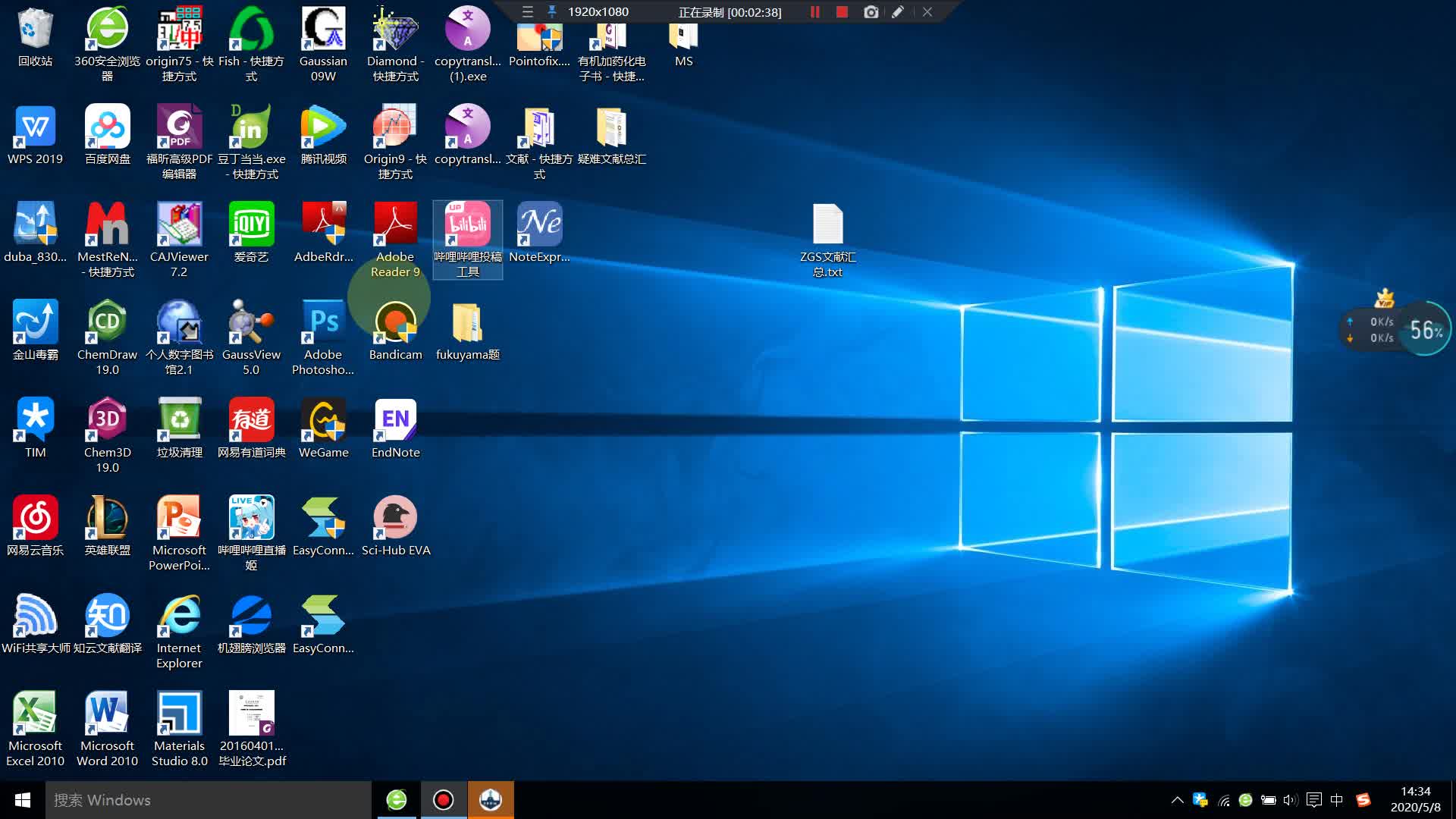Open the fukuyama题 folder
The height and width of the screenshot is (819, 1456).
coord(467,322)
